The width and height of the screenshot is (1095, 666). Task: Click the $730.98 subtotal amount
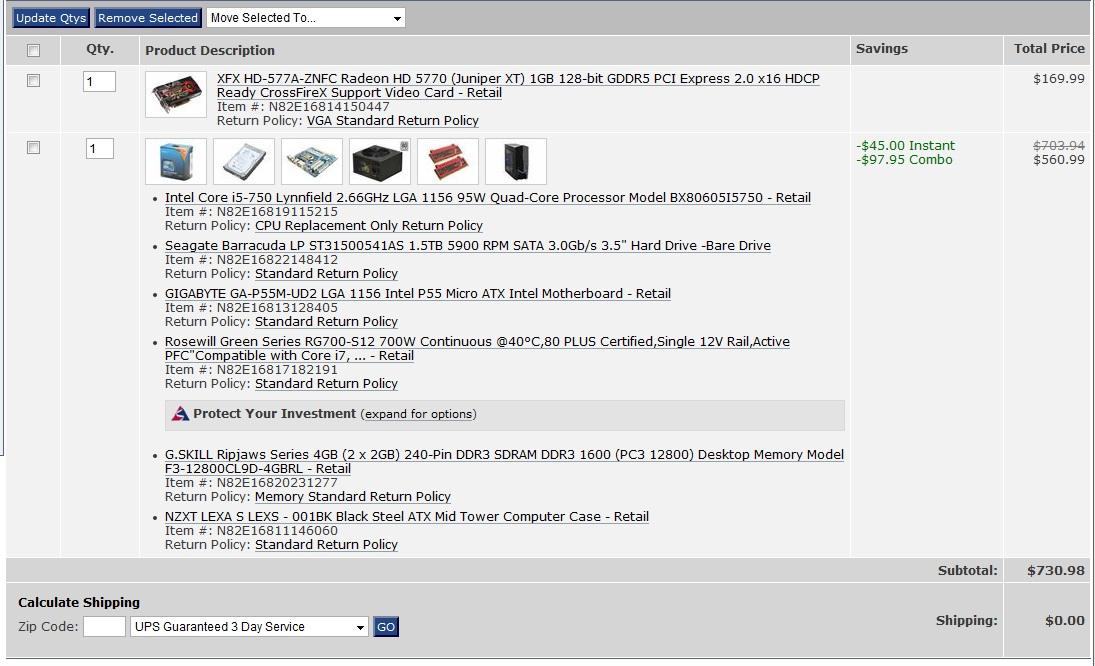(x=1056, y=571)
